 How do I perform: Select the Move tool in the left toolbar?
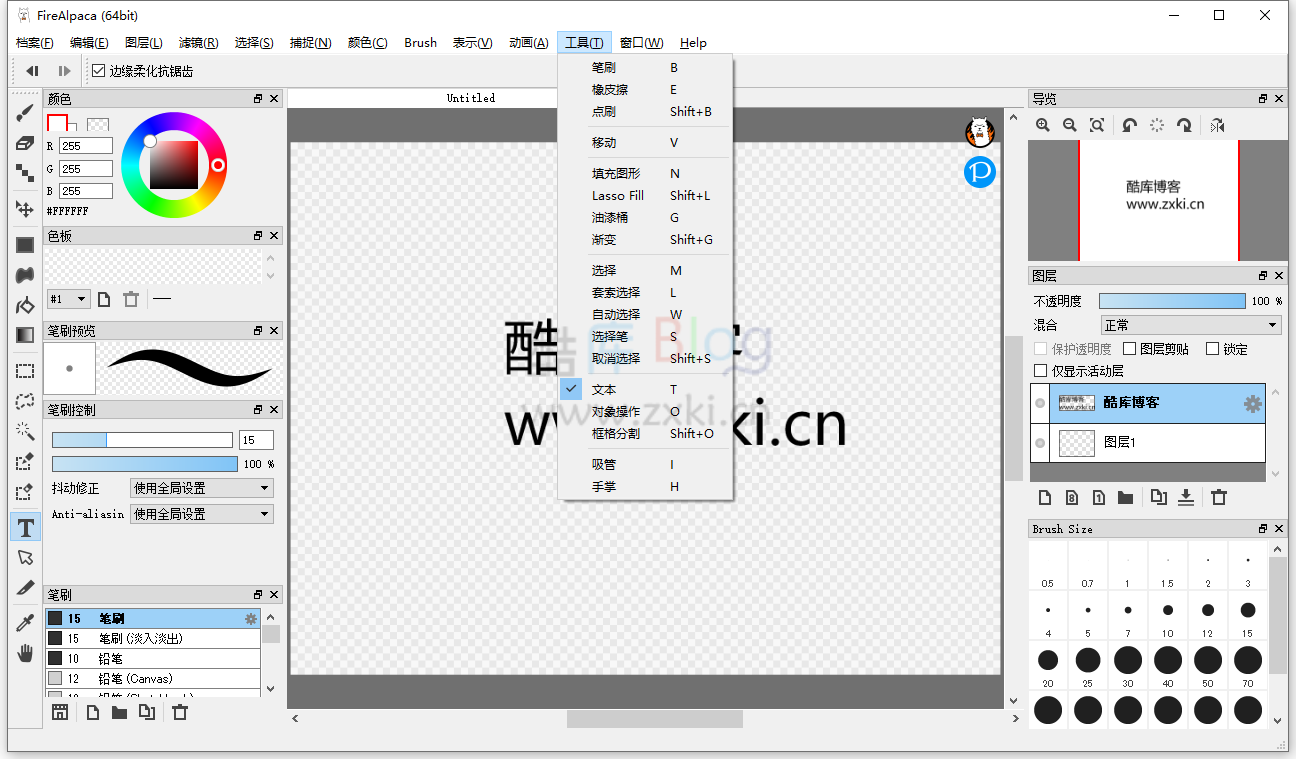pyautogui.click(x=25, y=208)
